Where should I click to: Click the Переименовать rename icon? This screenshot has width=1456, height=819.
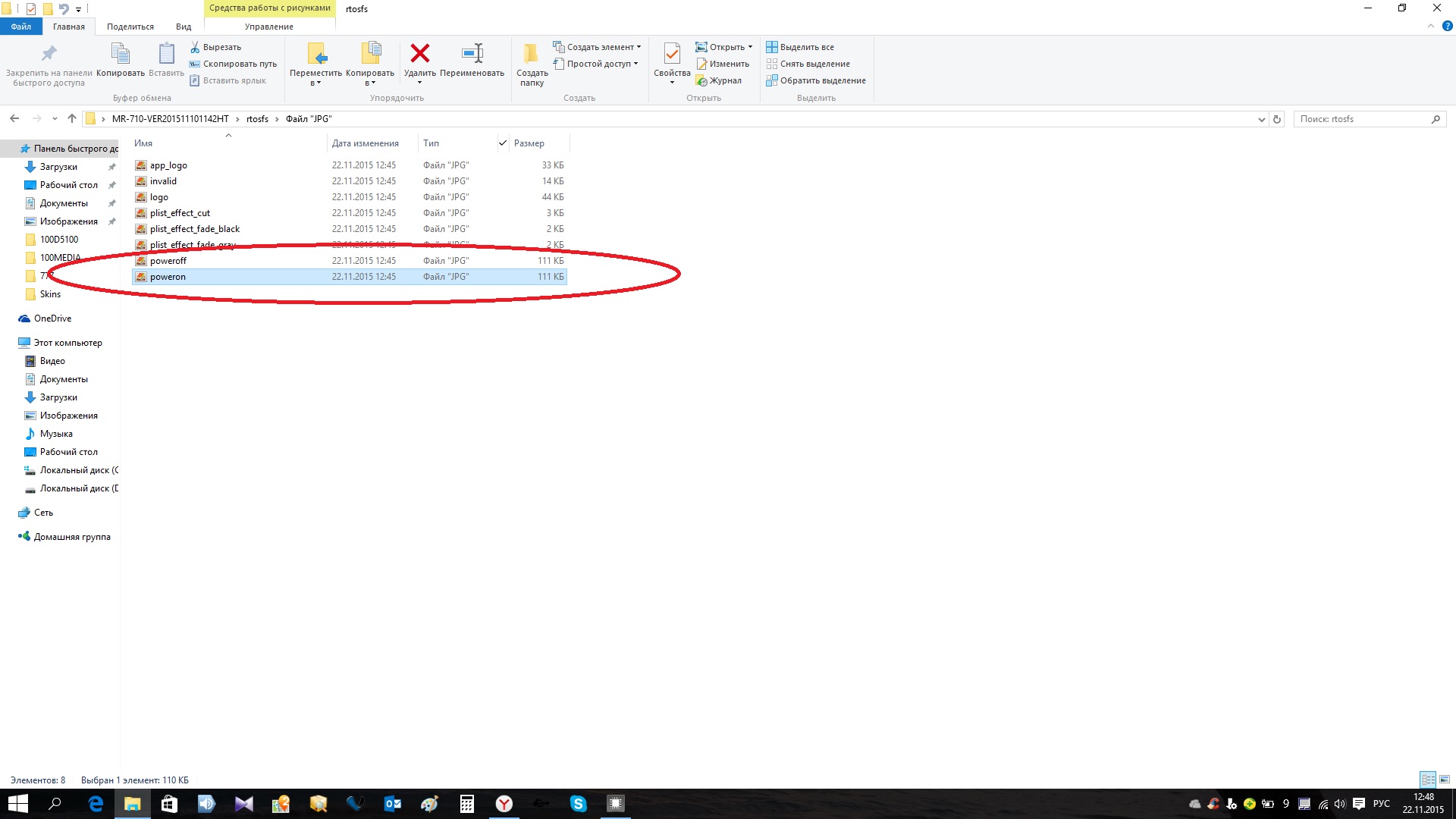pos(472,54)
